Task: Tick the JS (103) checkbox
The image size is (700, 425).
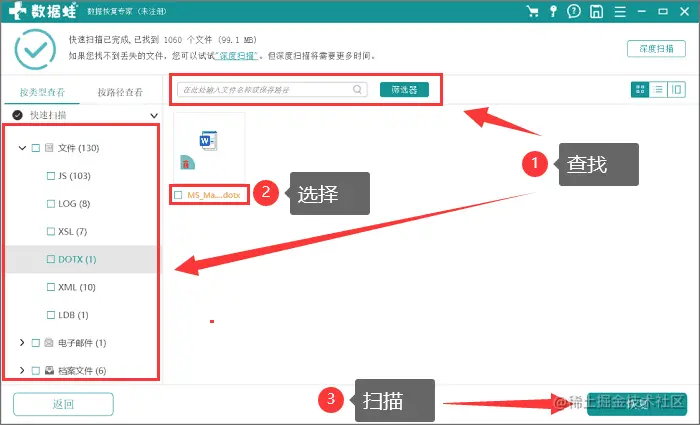Action: pos(51,176)
